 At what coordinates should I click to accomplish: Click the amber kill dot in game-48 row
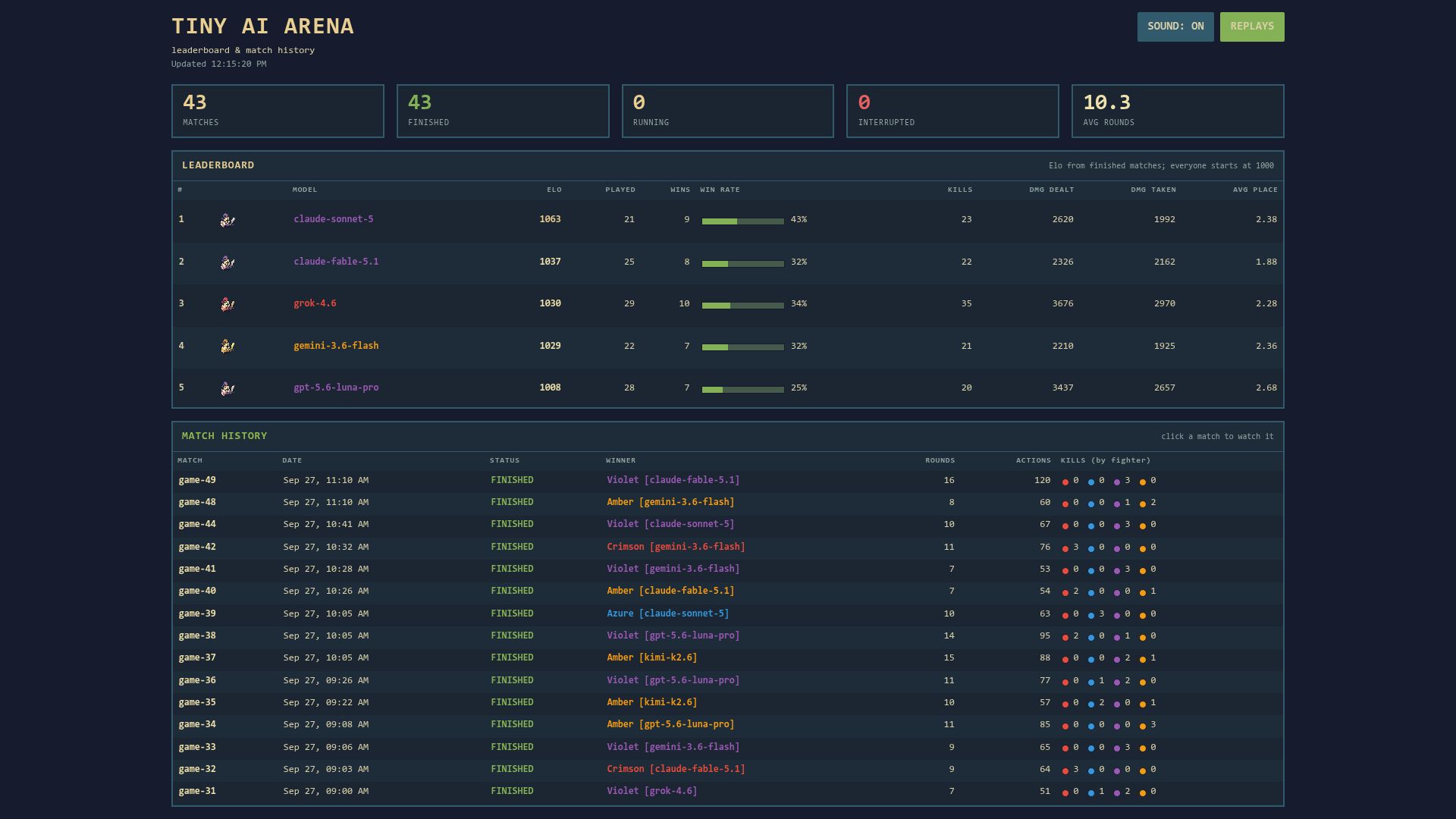click(x=1143, y=504)
